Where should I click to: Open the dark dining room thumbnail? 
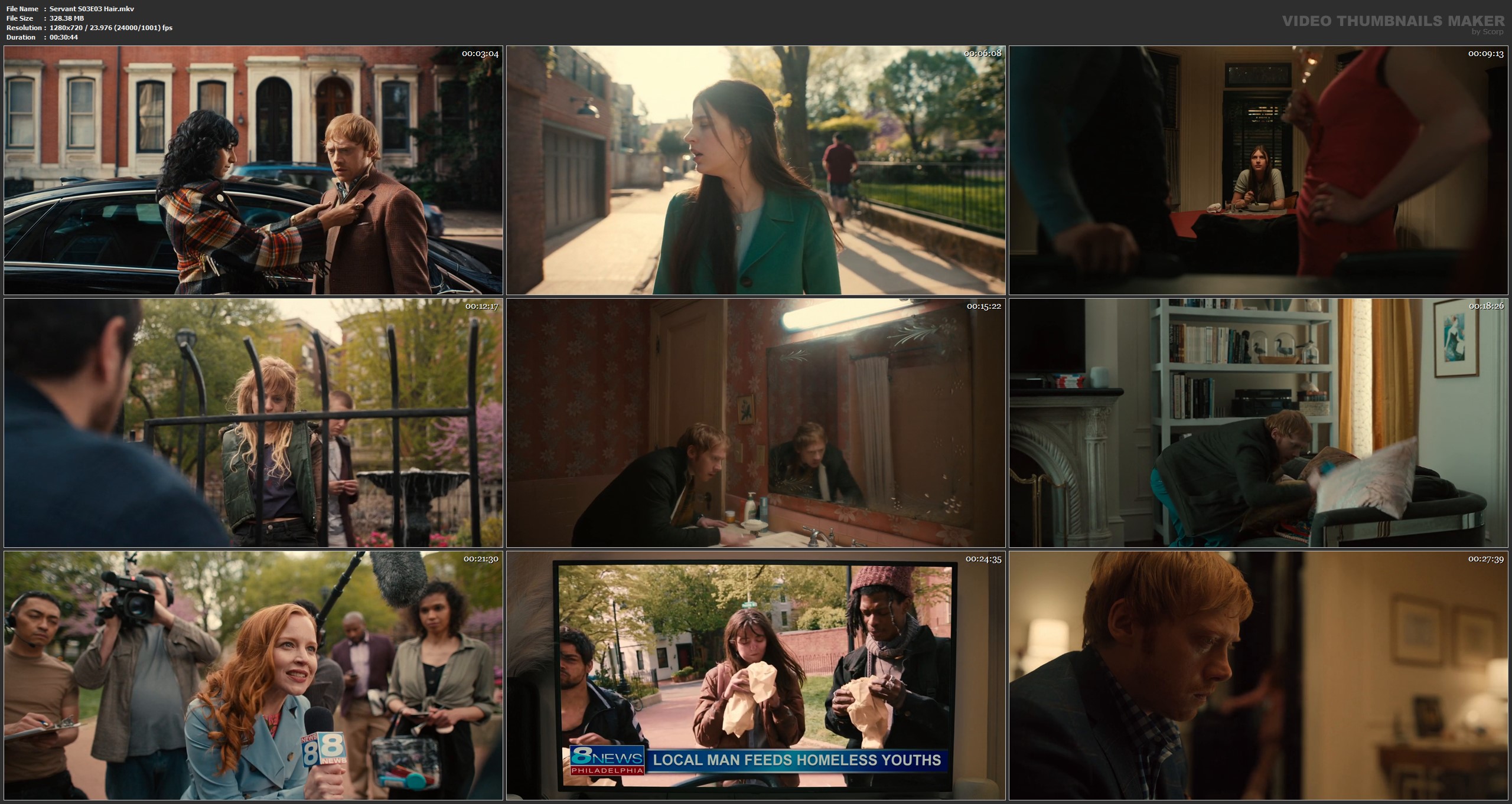tap(1259, 170)
